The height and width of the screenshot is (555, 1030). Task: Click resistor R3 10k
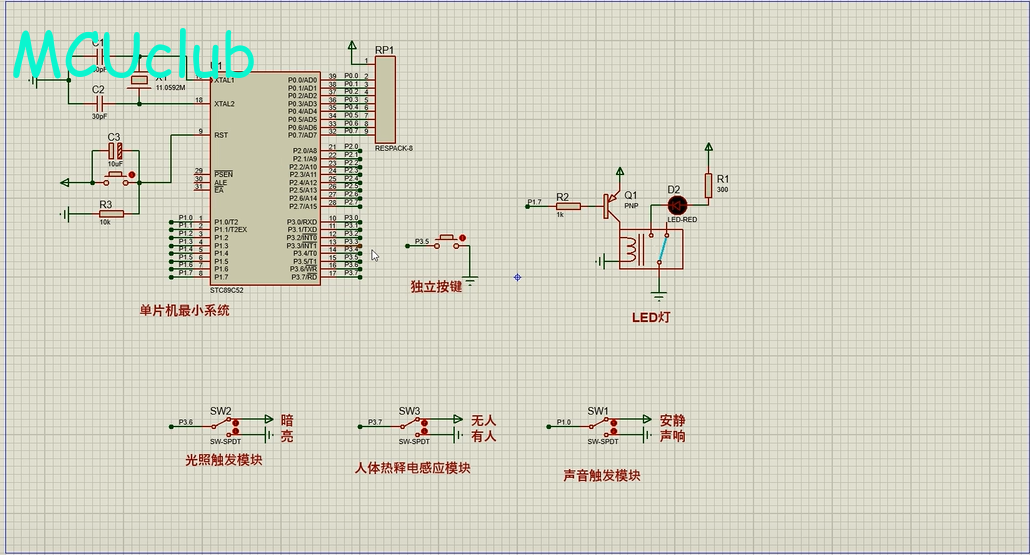tap(110, 213)
